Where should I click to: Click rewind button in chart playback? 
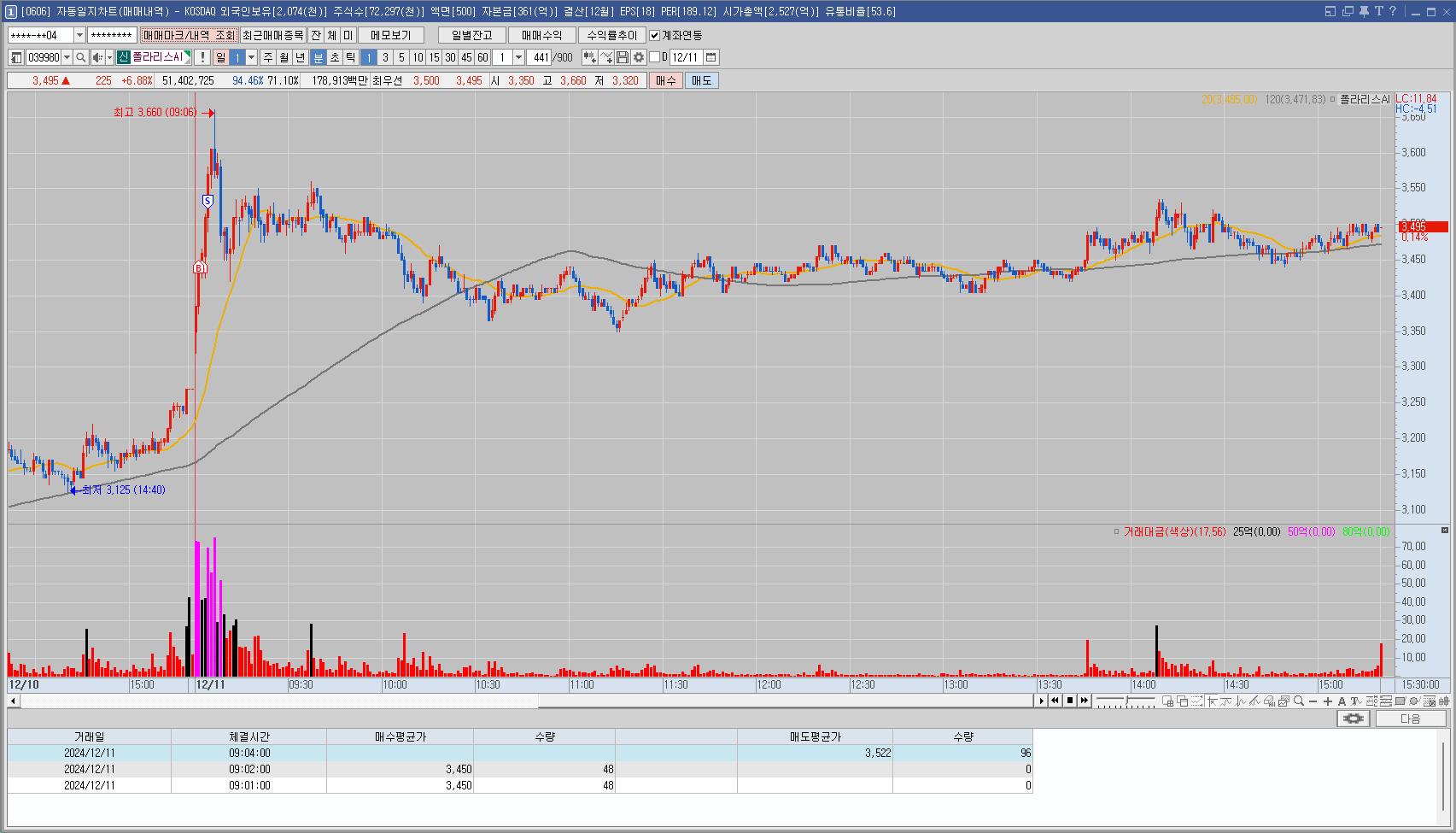[x=1055, y=701]
